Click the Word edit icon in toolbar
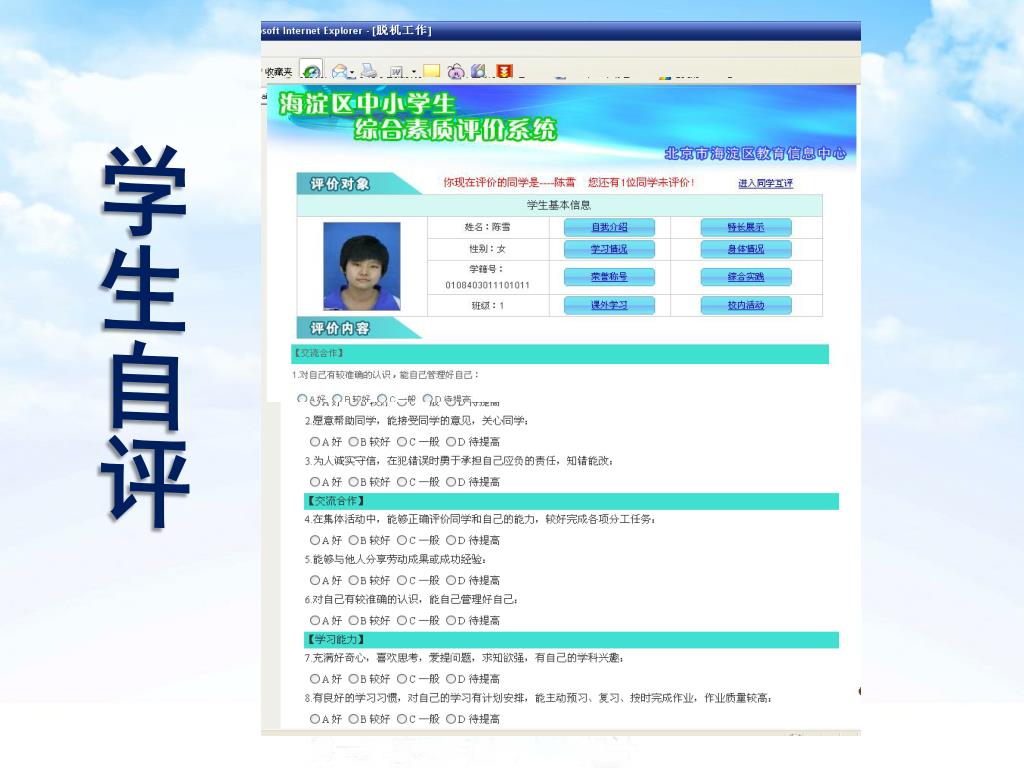 pyautogui.click(x=396, y=71)
